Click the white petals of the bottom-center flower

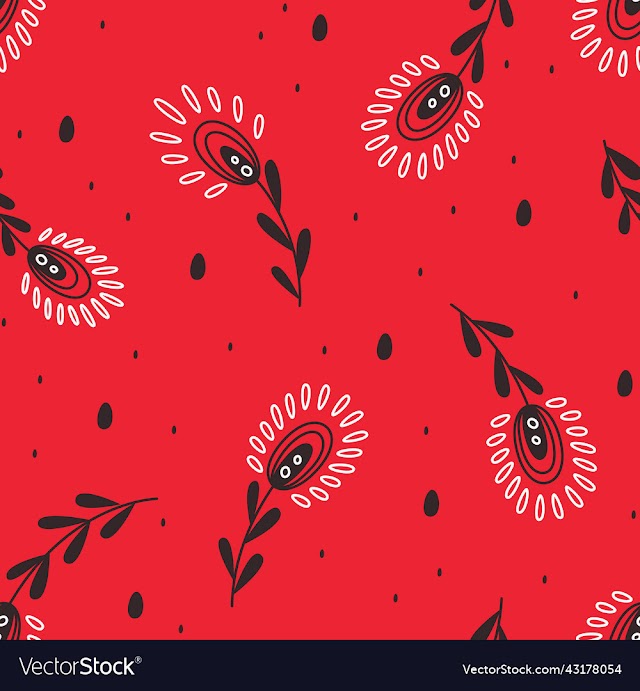click(307, 445)
